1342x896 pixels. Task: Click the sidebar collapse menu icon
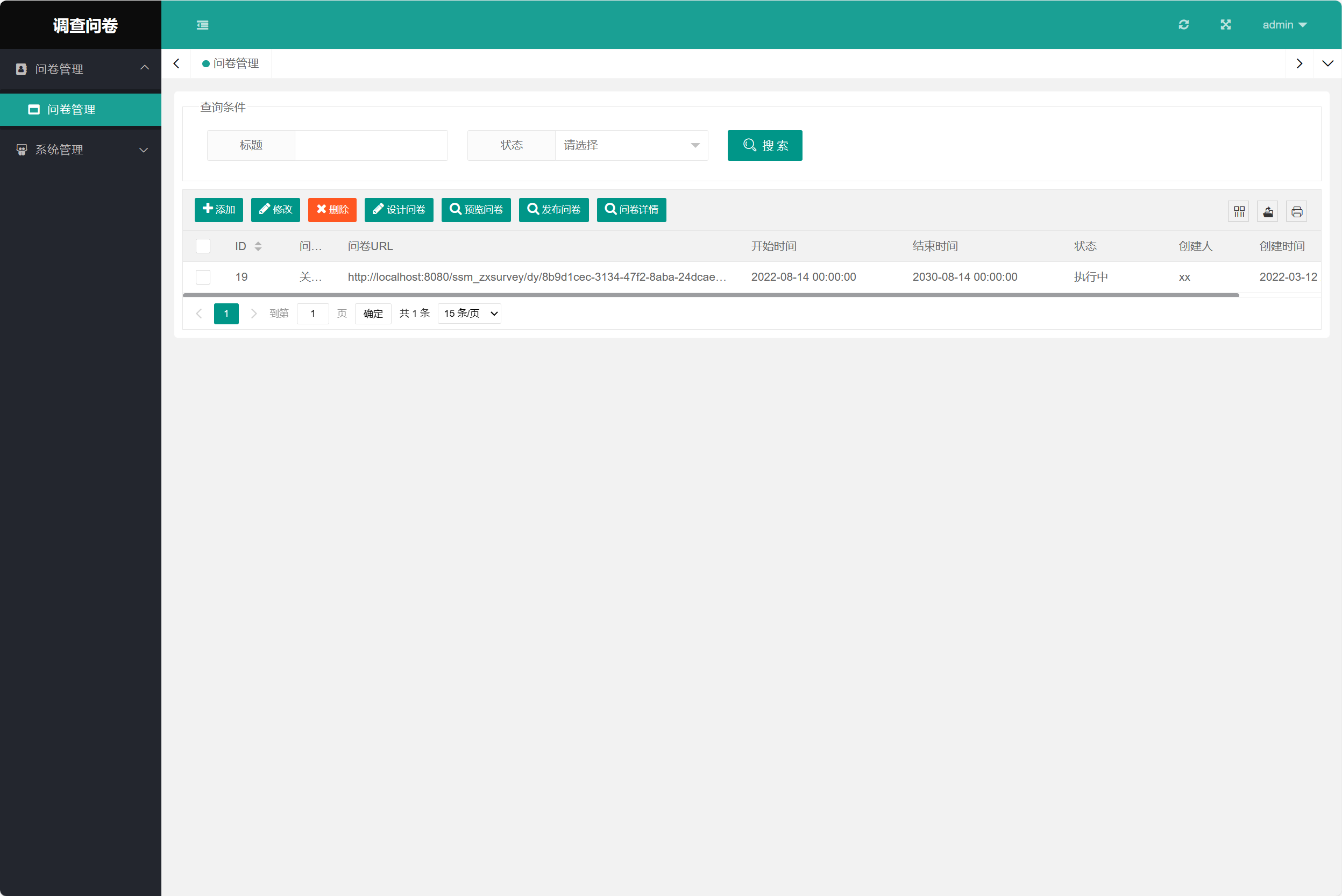(202, 25)
